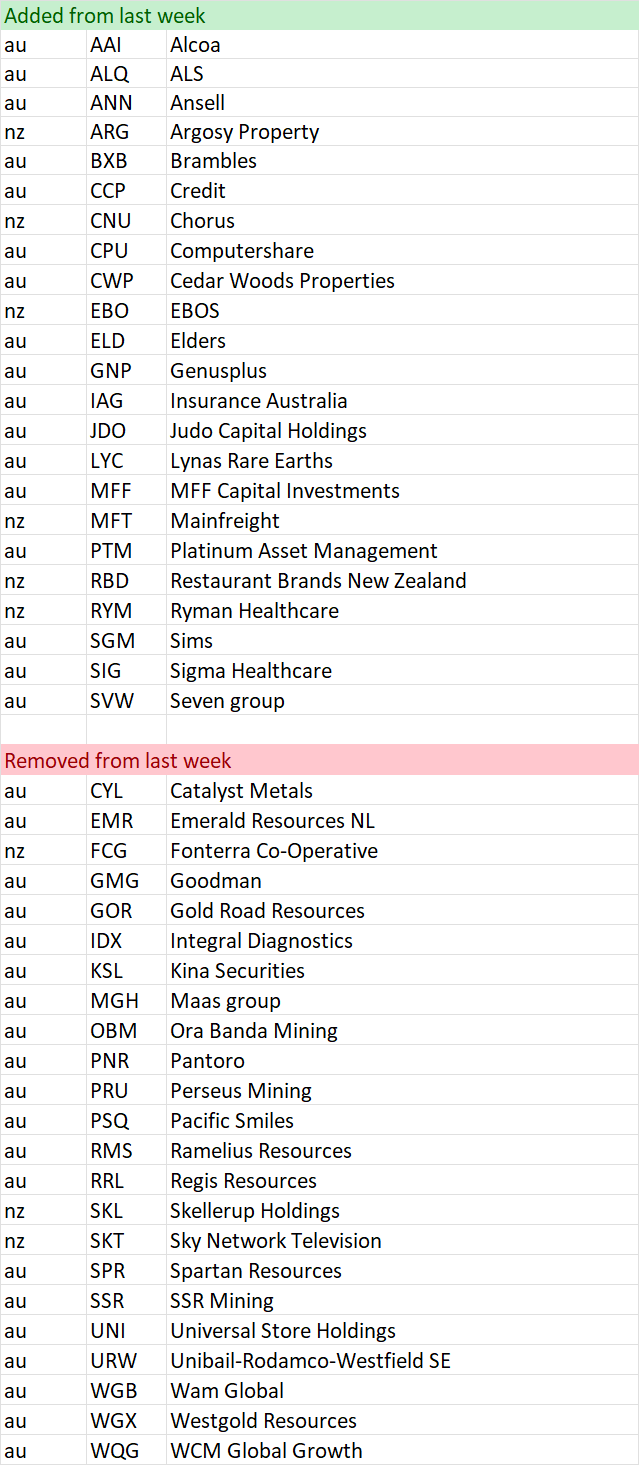Screen dimensions: 639x1465
Task: Click the Seven group cell
Action: pos(402,700)
